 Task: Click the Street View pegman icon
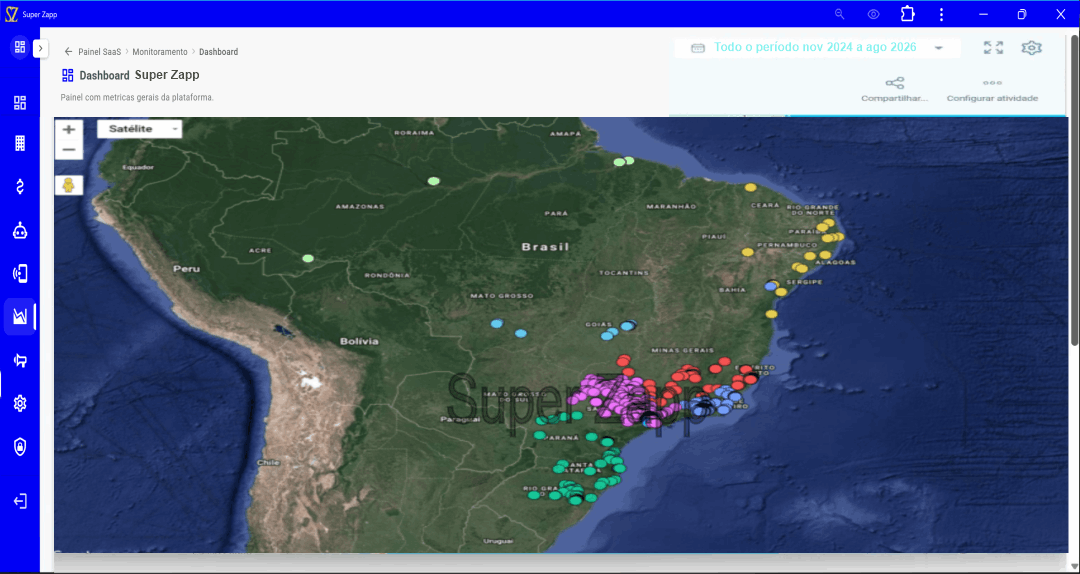69,185
